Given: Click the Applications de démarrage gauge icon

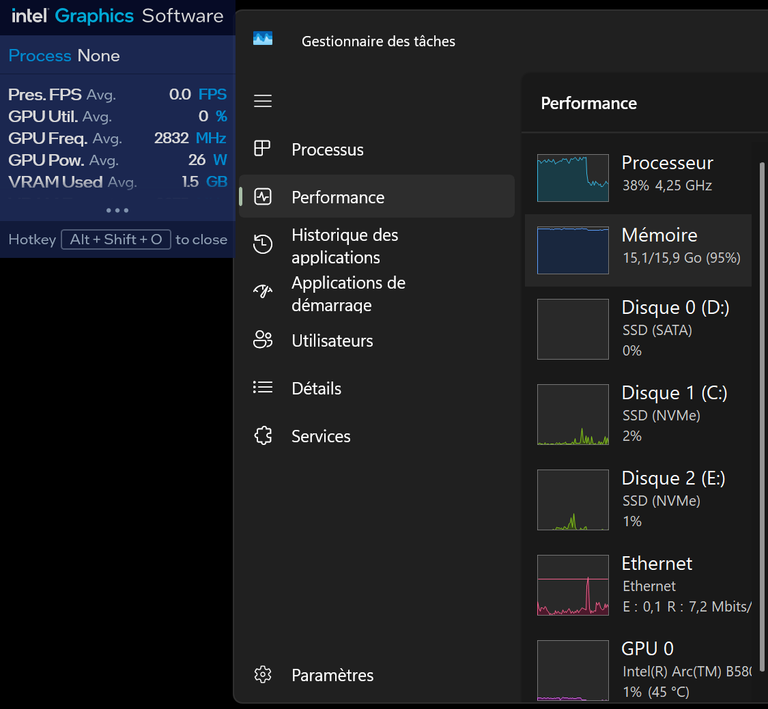Looking at the screenshot, I should coord(263,292).
